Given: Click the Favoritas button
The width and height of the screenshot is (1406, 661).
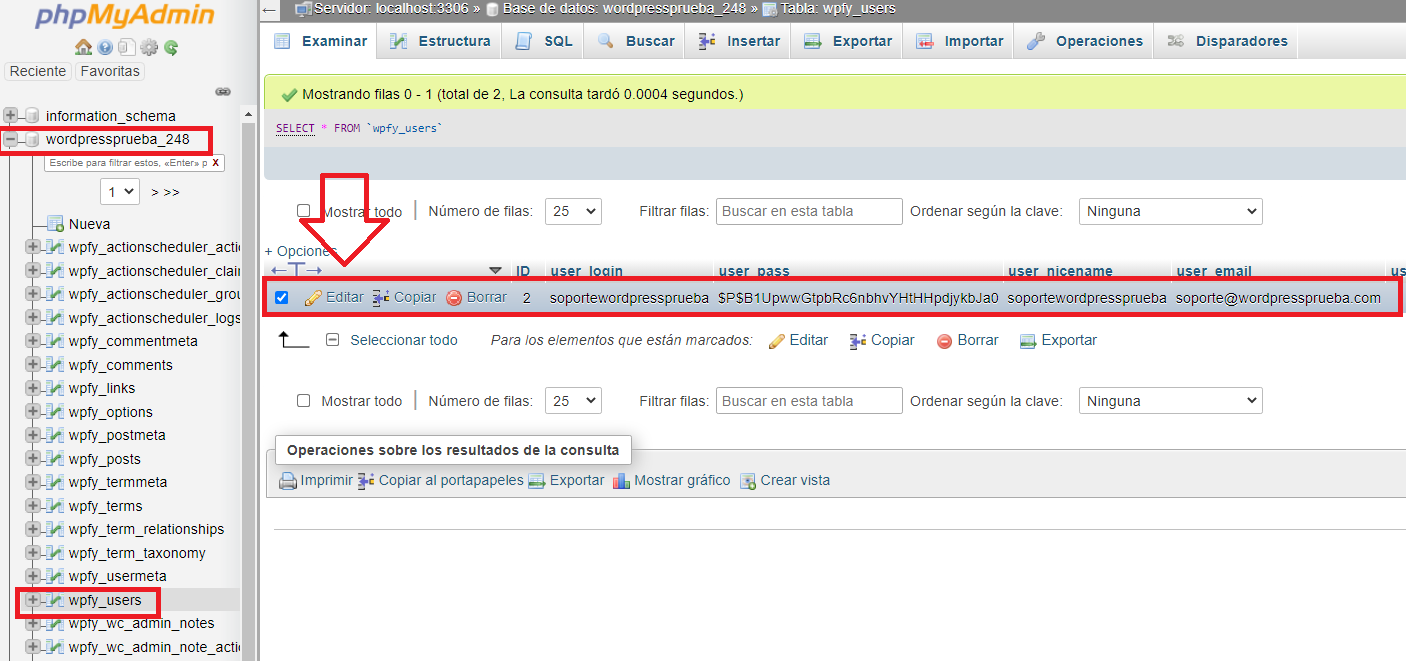Looking at the screenshot, I should point(110,71).
